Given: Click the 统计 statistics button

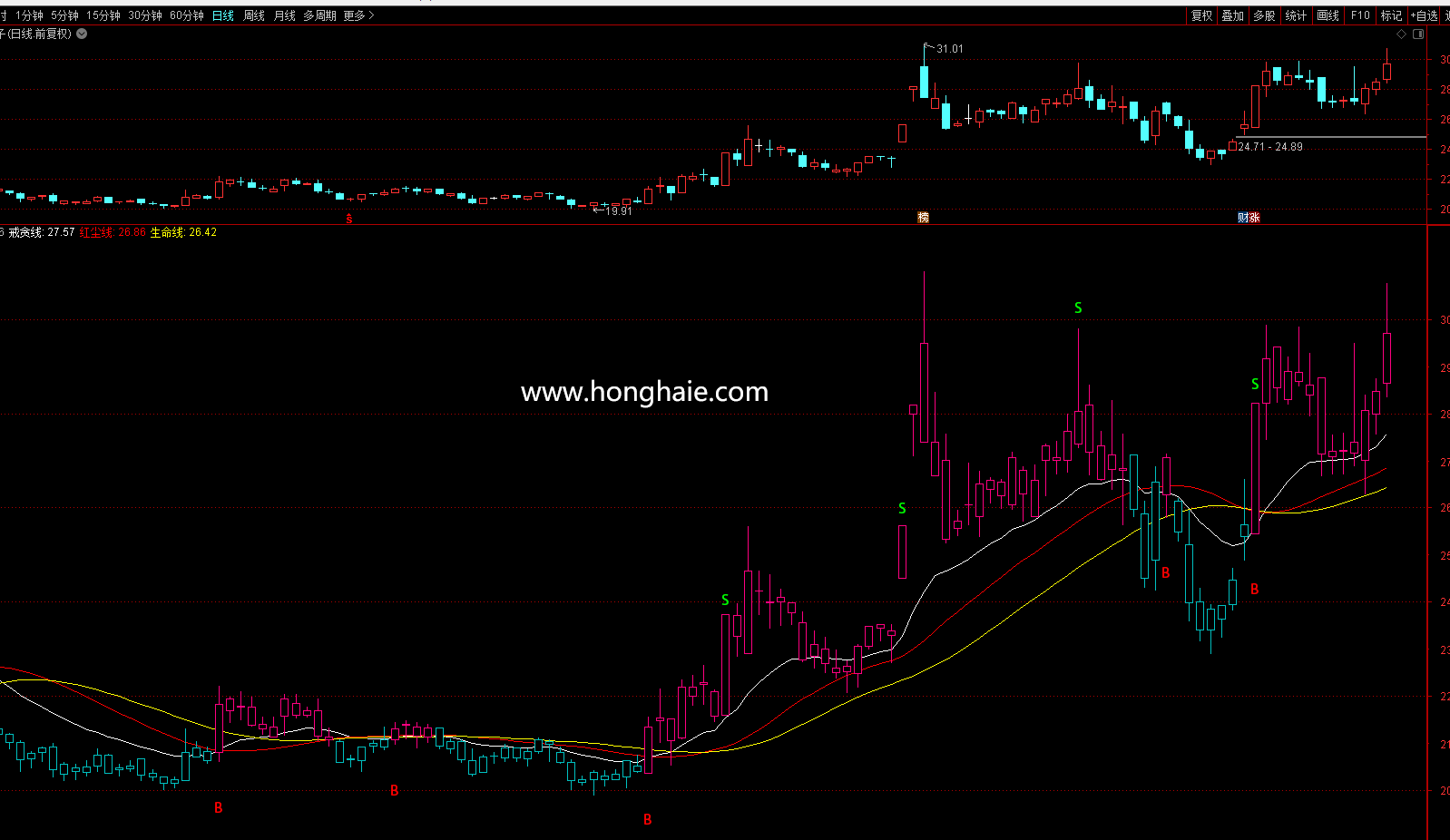Looking at the screenshot, I should [x=1296, y=15].
